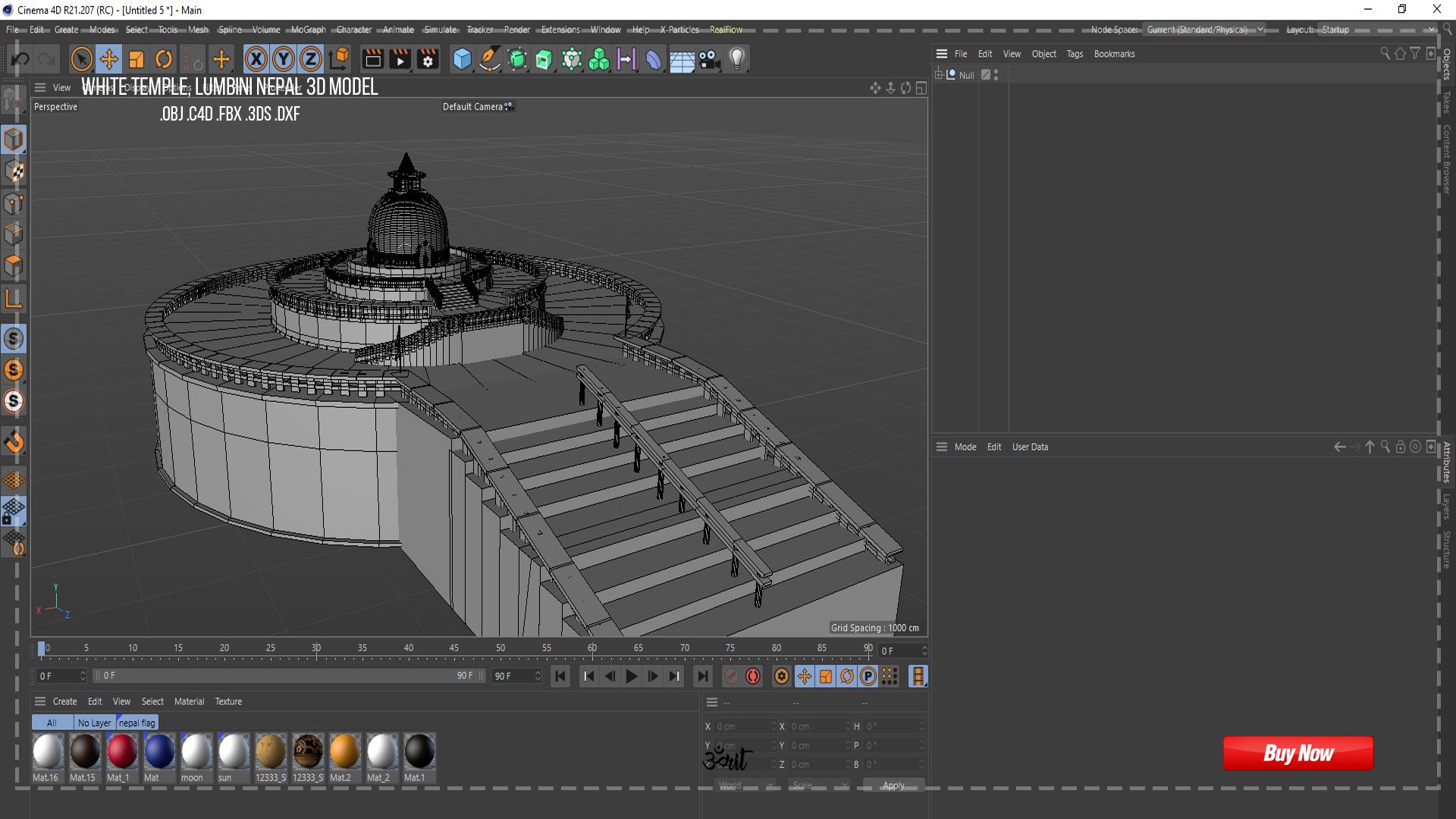1456x819 pixels.
Task: Toggle Rotation keyframe recording
Action: point(847,676)
